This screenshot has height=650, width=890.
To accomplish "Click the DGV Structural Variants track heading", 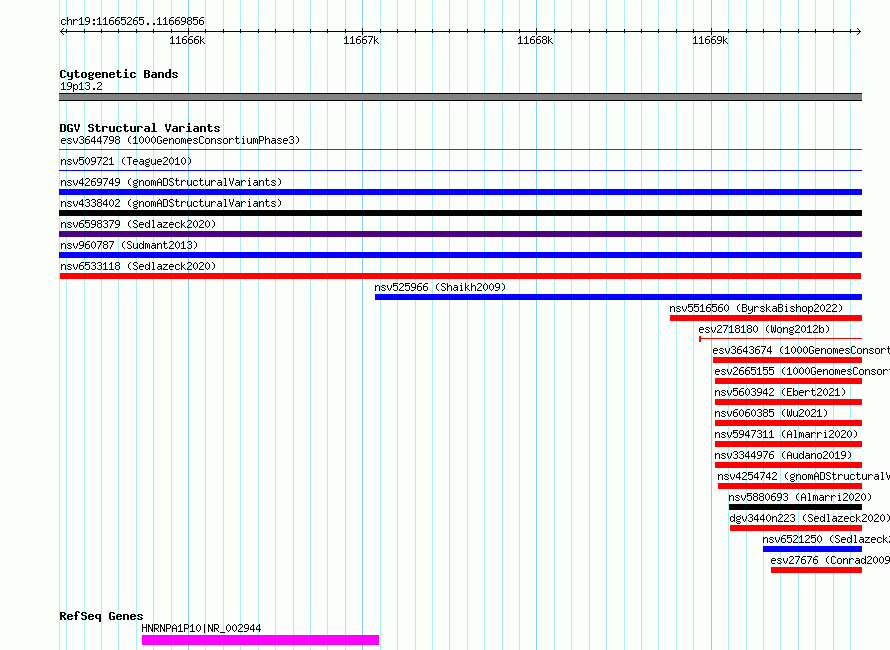I will coord(140,128).
